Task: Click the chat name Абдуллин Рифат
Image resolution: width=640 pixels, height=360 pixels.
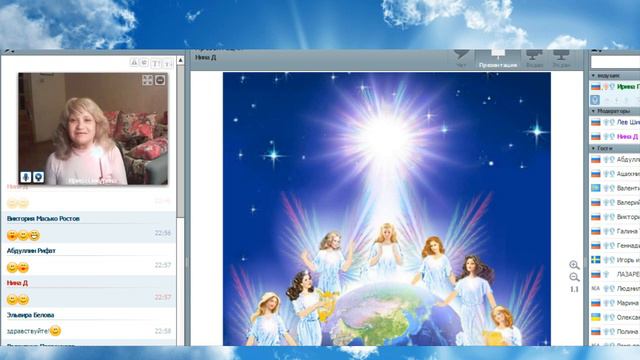Action: point(31,251)
